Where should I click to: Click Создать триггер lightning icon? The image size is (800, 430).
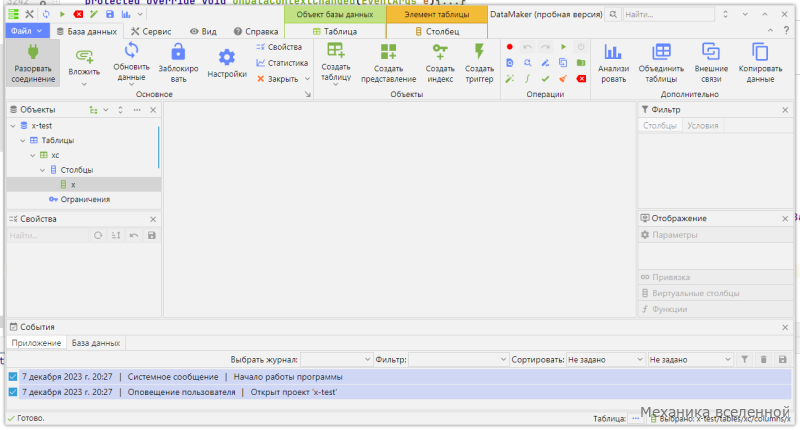(x=479, y=52)
